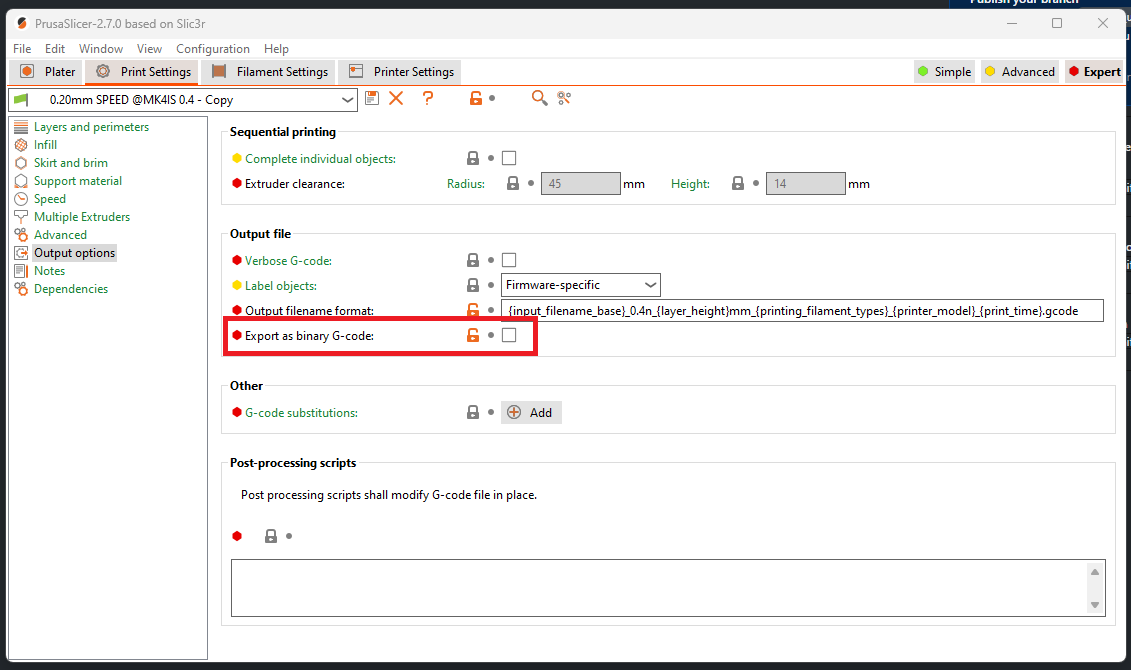Open the Layers and perimeters page
Viewport: 1131px width, 670px height.
pos(91,126)
